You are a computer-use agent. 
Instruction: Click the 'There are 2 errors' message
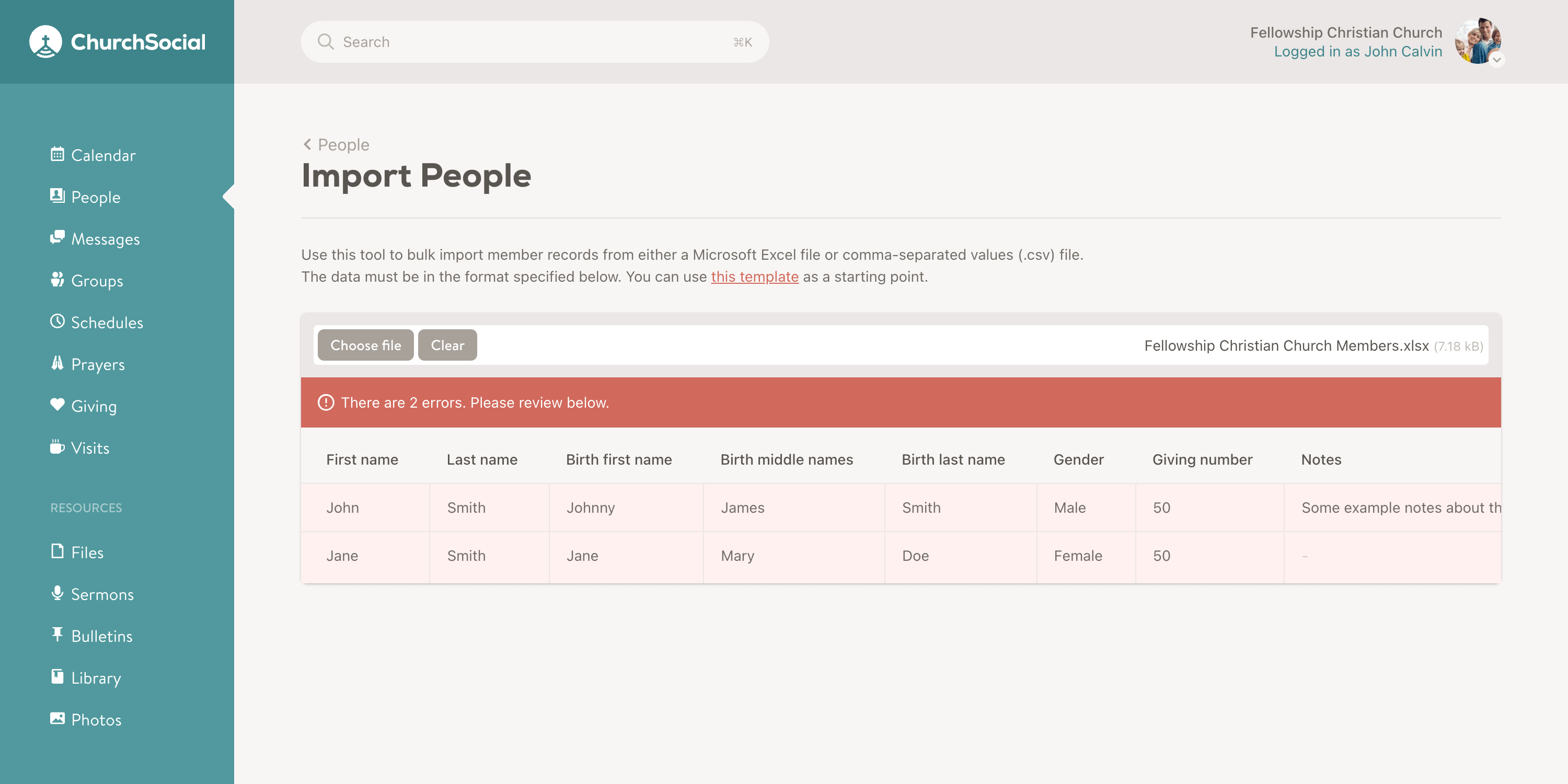[475, 402]
